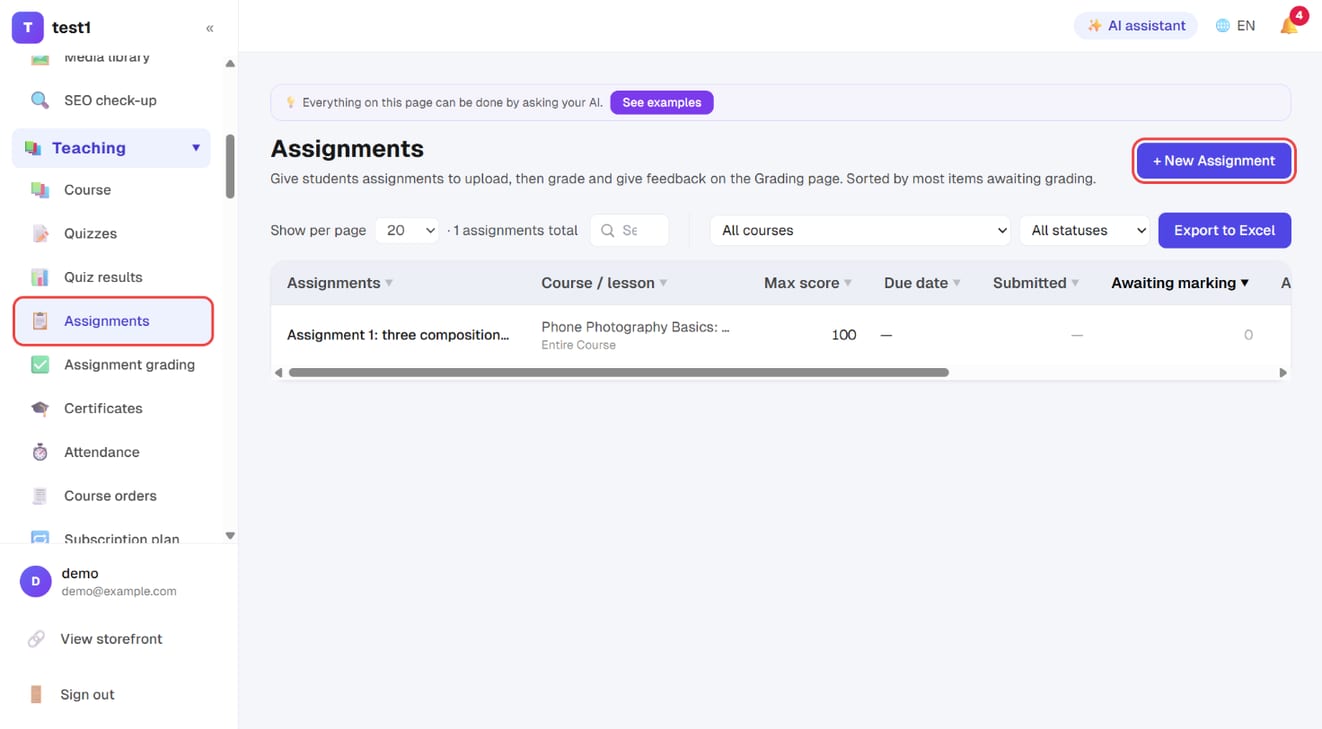Click the purple T workspace logo
Screen dimensions: 1322x729
(27, 28)
